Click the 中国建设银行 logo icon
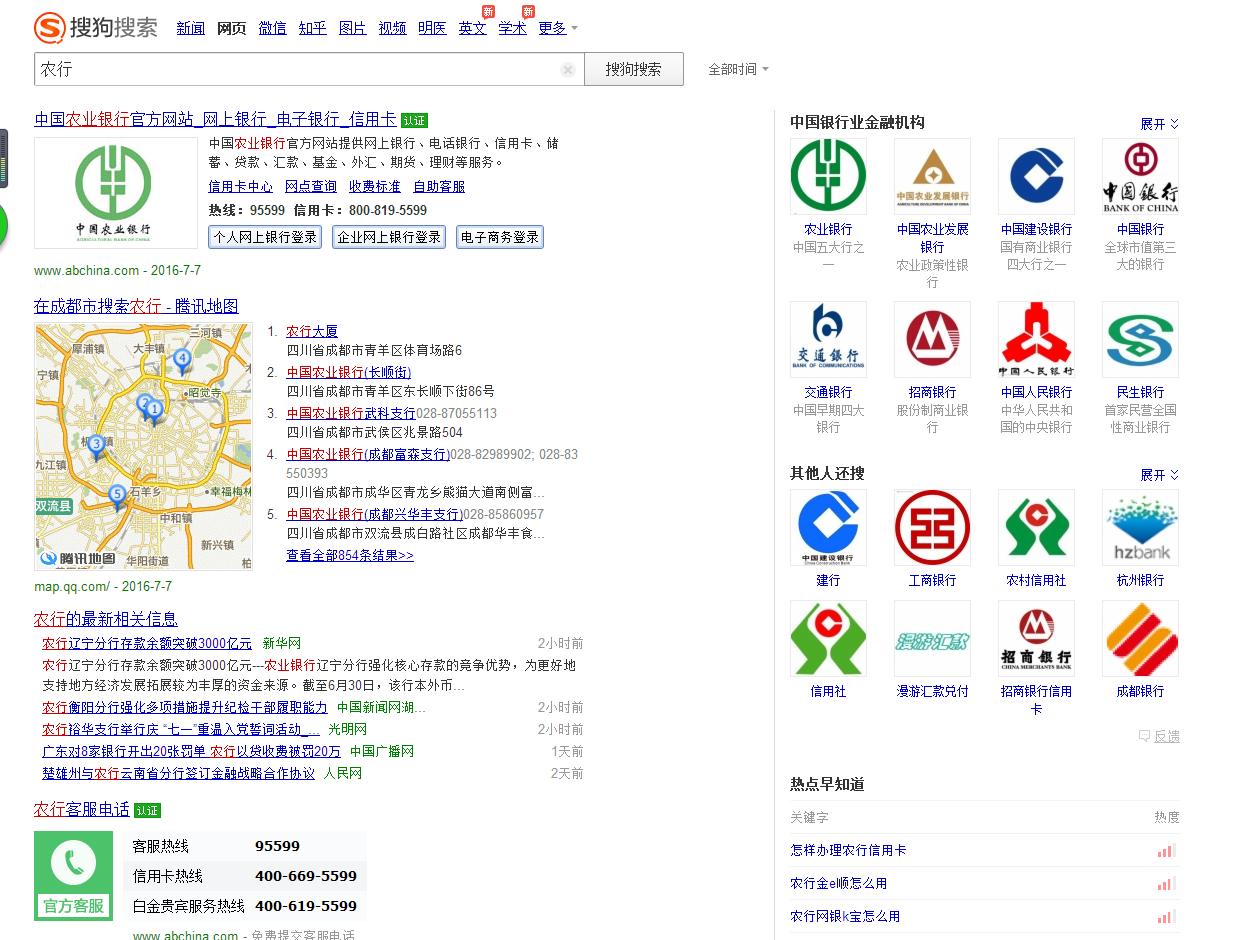Image resolution: width=1256 pixels, height=940 pixels. coord(1036,176)
